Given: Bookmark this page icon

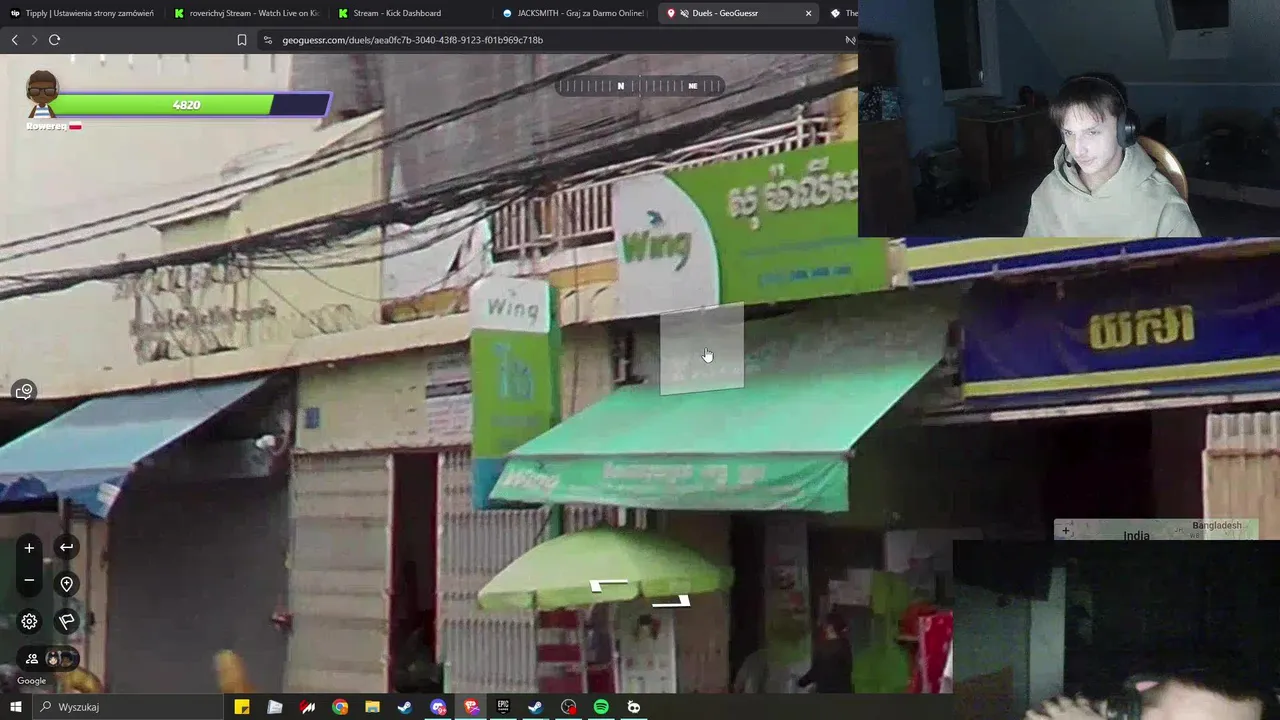Looking at the screenshot, I should pyautogui.click(x=242, y=40).
